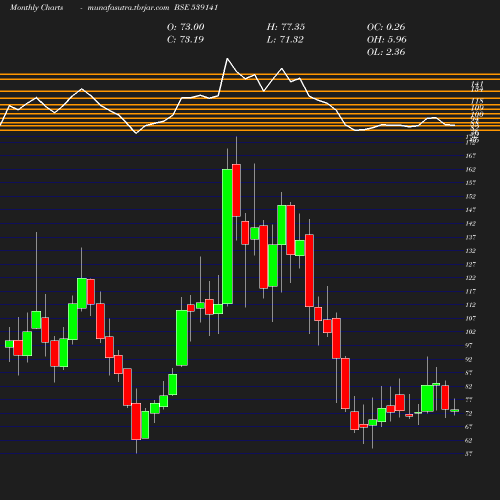Click price axis label 92
The height and width of the screenshot is (500, 500).
469,359
